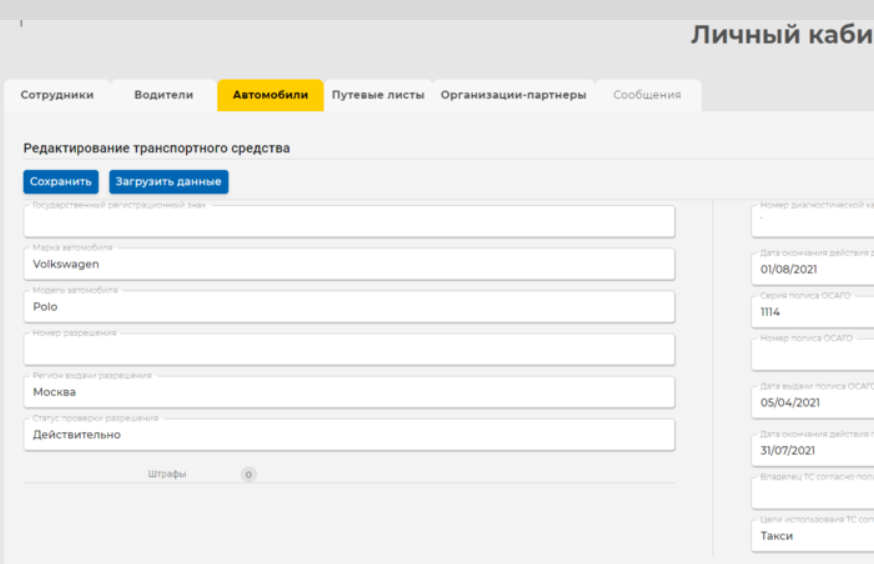
Task: Click the Марка автомобиля field with Volkswagen
Action: (x=348, y=265)
